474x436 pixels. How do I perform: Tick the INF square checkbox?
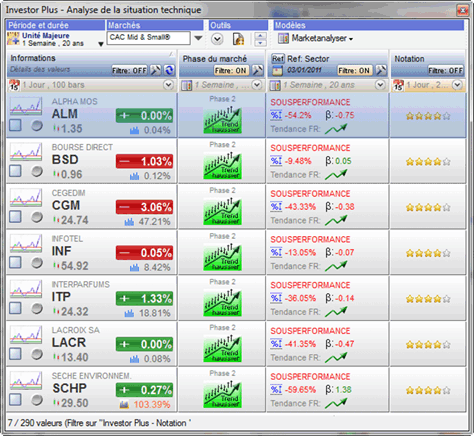[x=15, y=262]
